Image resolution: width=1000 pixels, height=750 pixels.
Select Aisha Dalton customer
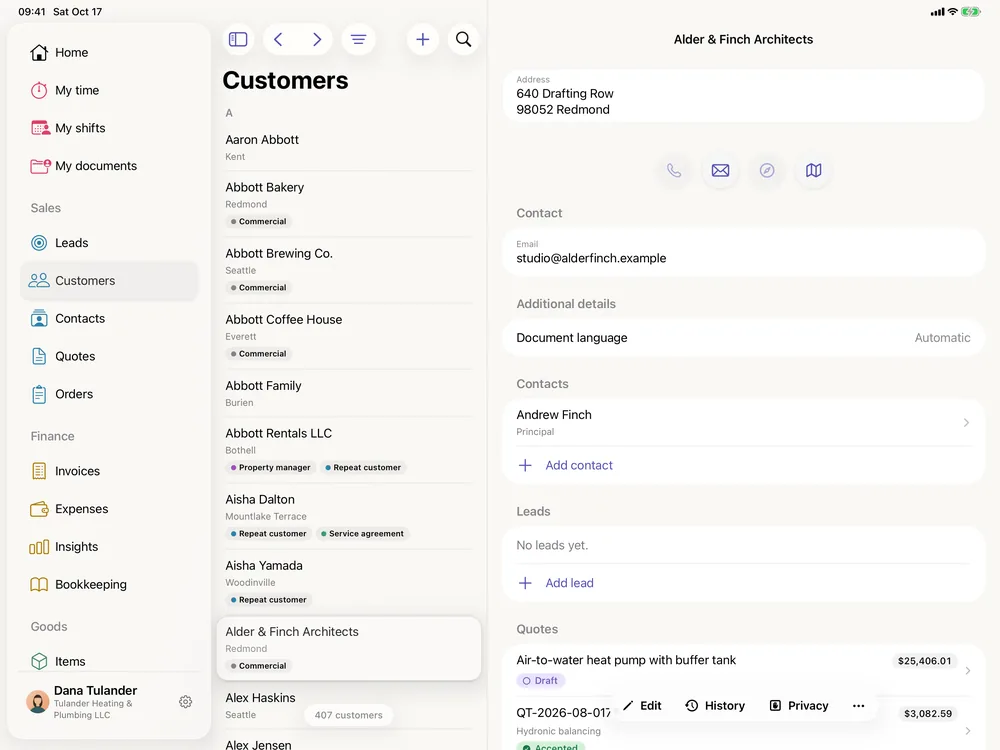349,517
